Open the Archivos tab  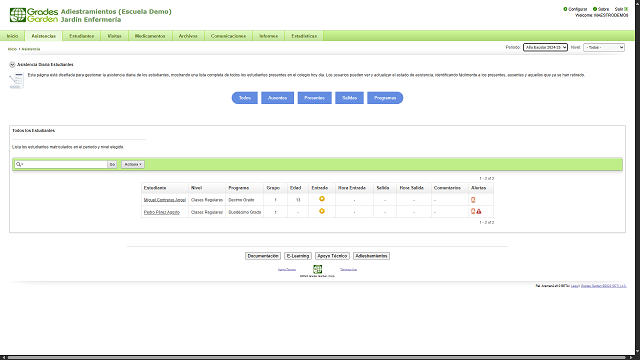tap(188, 36)
